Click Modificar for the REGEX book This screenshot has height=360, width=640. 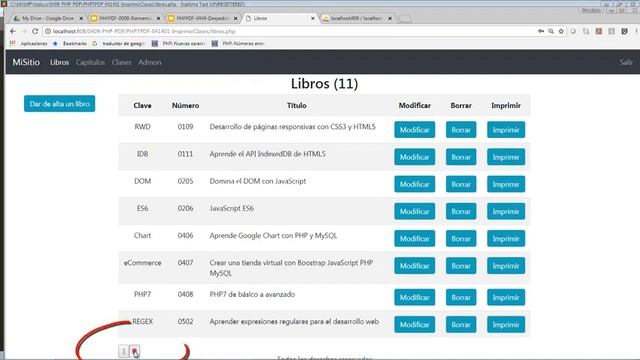click(414, 325)
